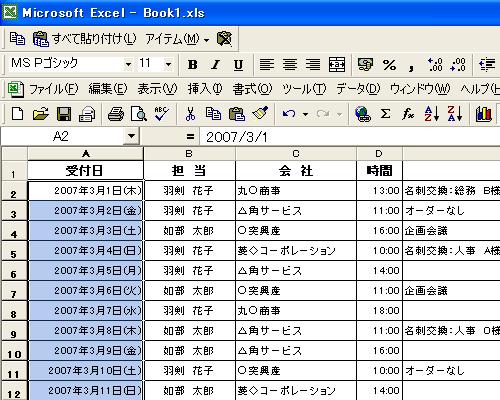
Task: Open the Chart Wizard icon
Action: [x=483, y=114]
